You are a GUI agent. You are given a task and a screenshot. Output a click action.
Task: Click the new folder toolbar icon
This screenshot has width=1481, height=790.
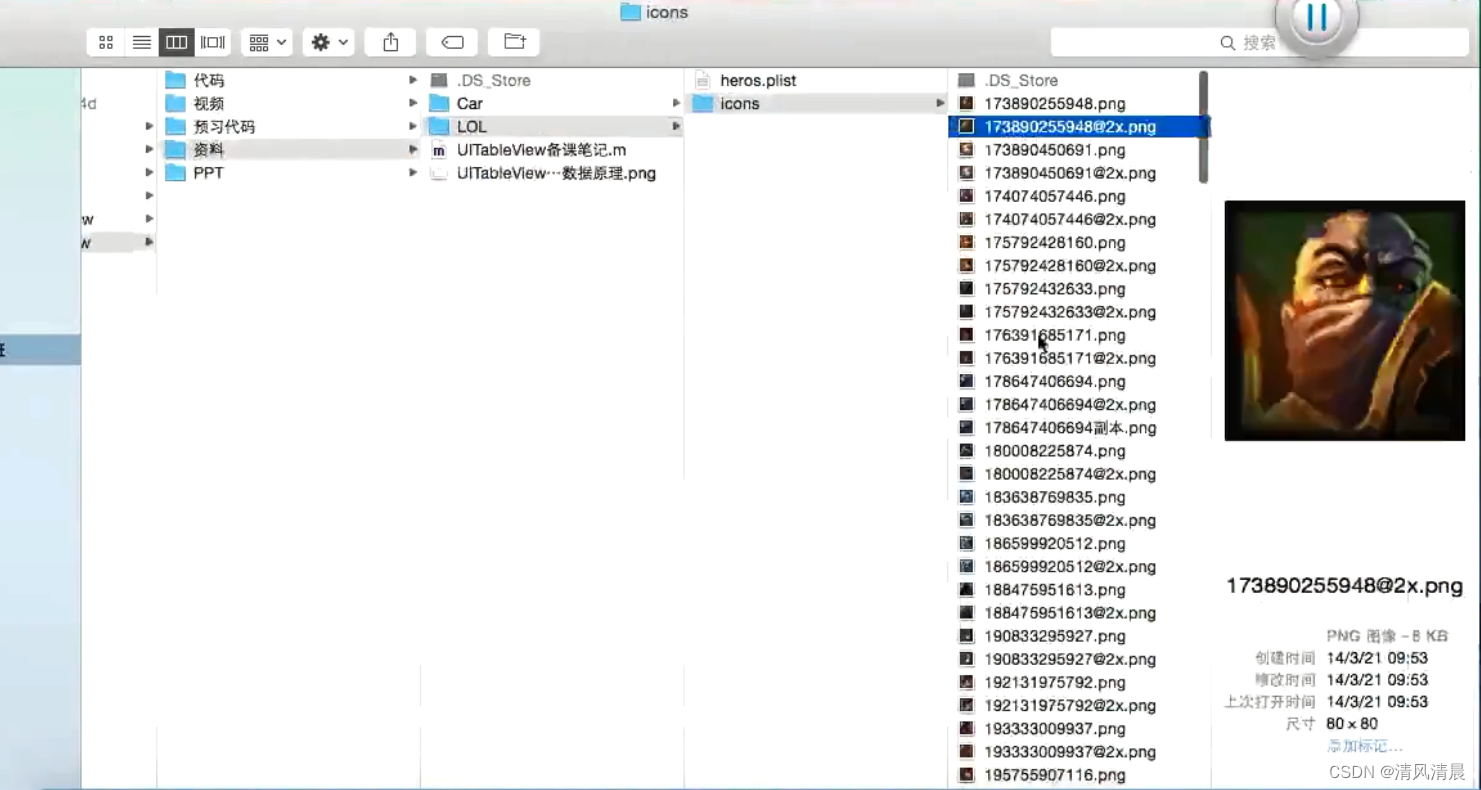click(514, 42)
